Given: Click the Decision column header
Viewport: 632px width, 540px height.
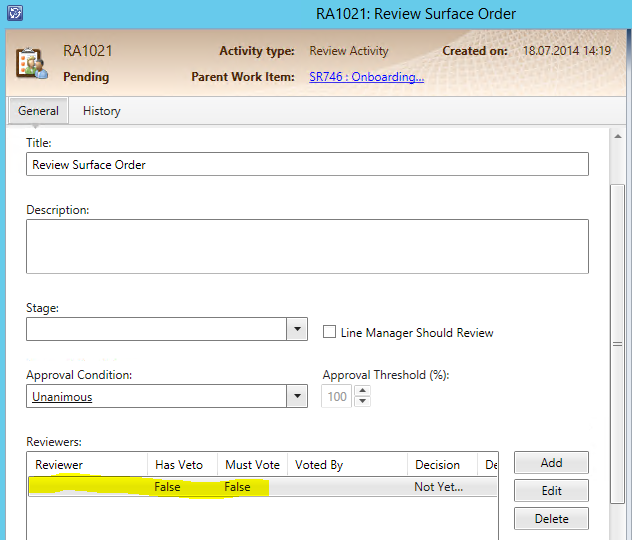Looking at the screenshot, I should coord(440,465).
